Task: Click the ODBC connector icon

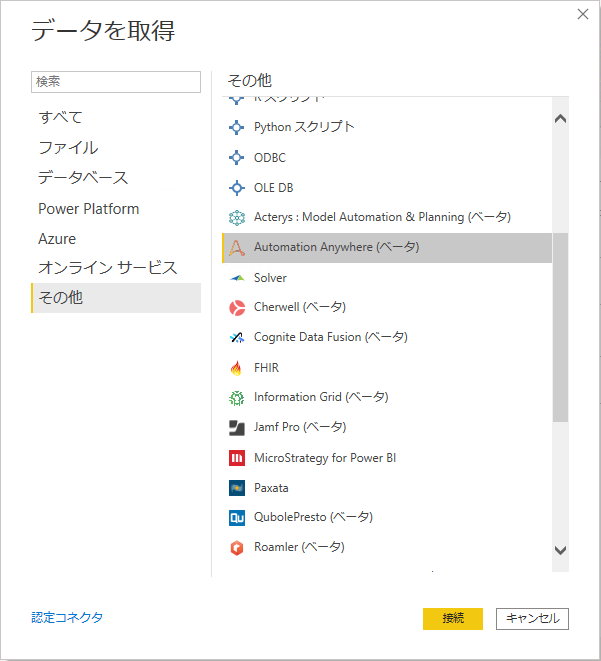Action: pos(236,158)
